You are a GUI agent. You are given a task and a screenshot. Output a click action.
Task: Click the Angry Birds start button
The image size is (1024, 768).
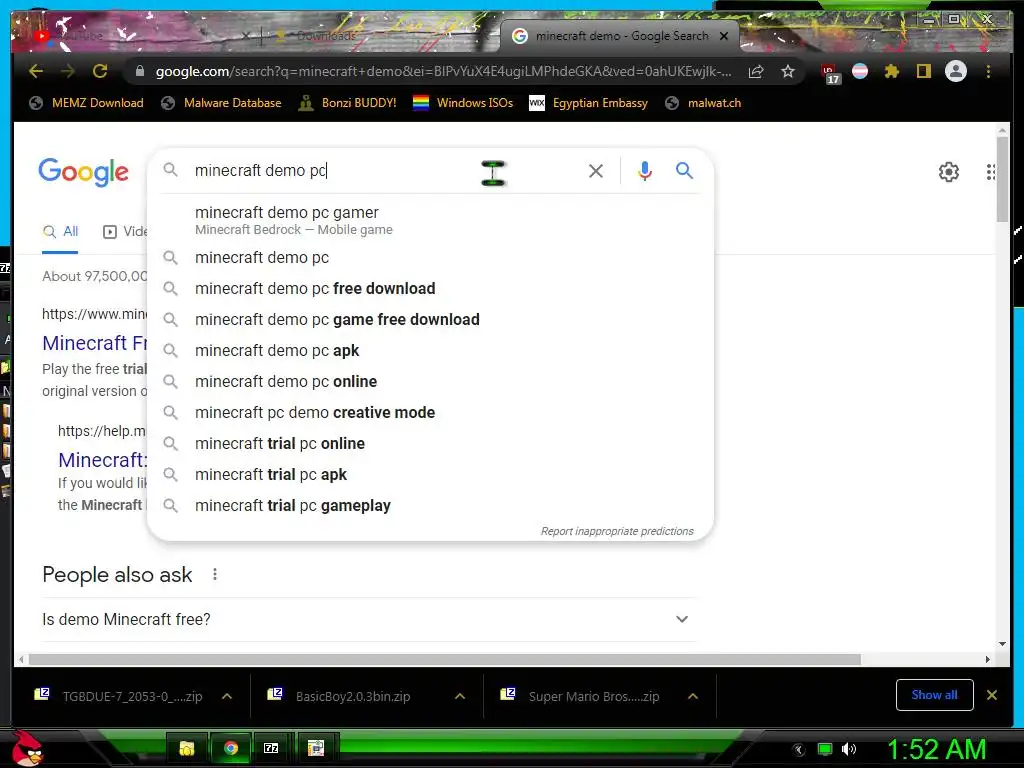(x=27, y=748)
